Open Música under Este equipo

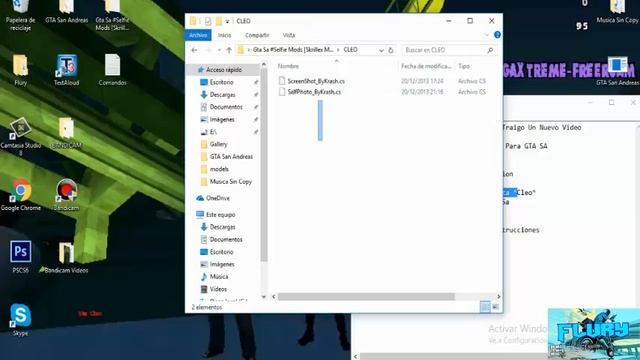(x=219, y=277)
